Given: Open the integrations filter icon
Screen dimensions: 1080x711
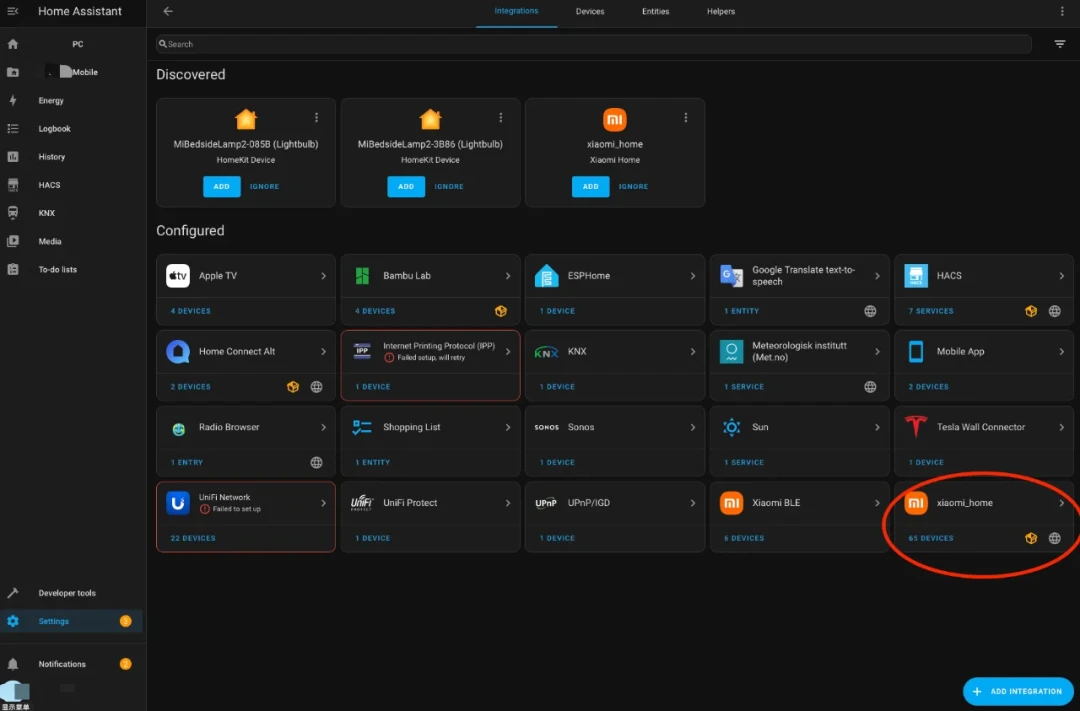Looking at the screenshot, I should (x=1059, y=44).
